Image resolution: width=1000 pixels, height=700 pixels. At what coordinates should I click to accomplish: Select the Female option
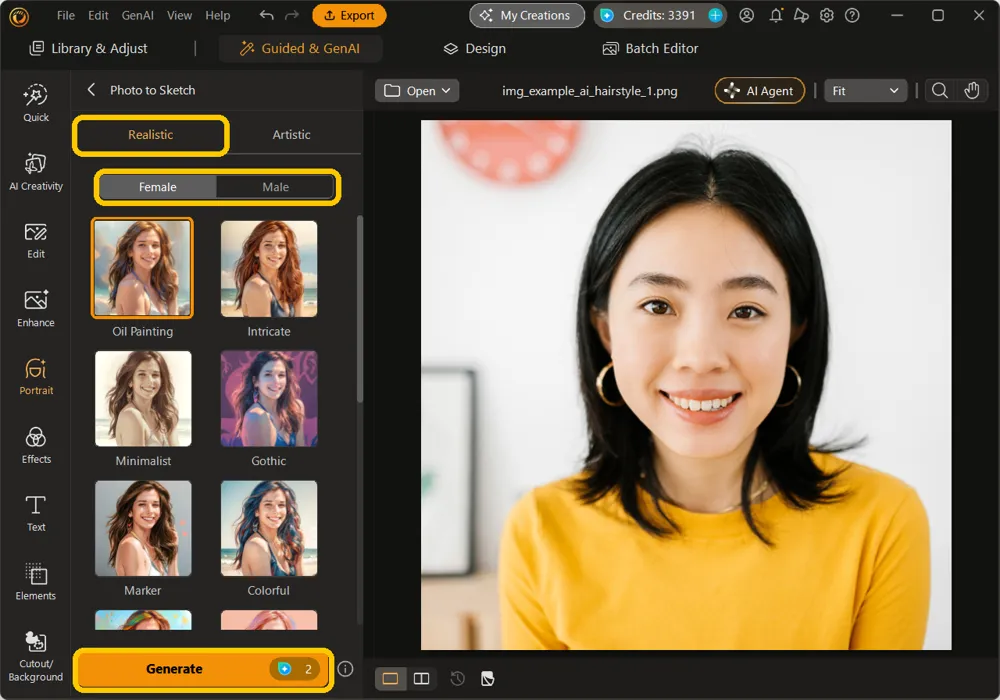coord(158,187)
